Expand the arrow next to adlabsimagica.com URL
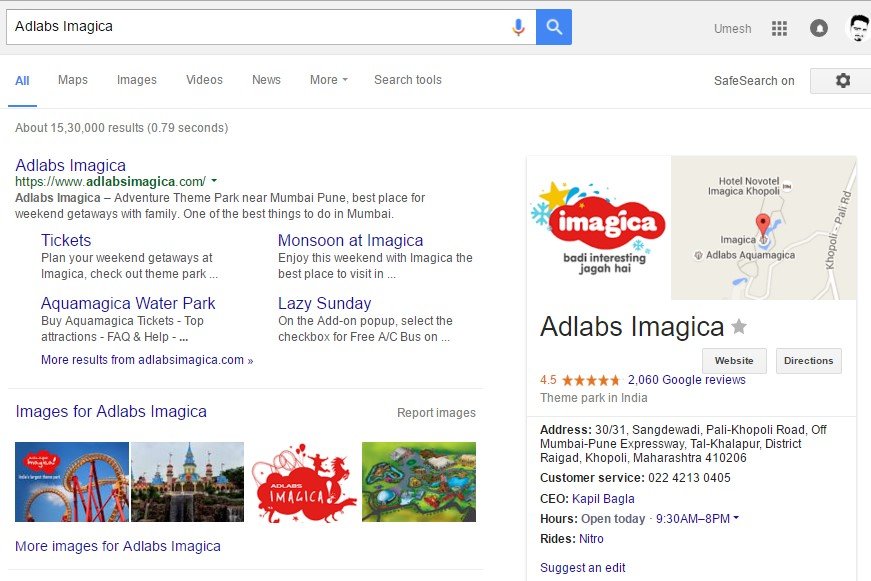871x581 pixels. (x=214, y=181)
